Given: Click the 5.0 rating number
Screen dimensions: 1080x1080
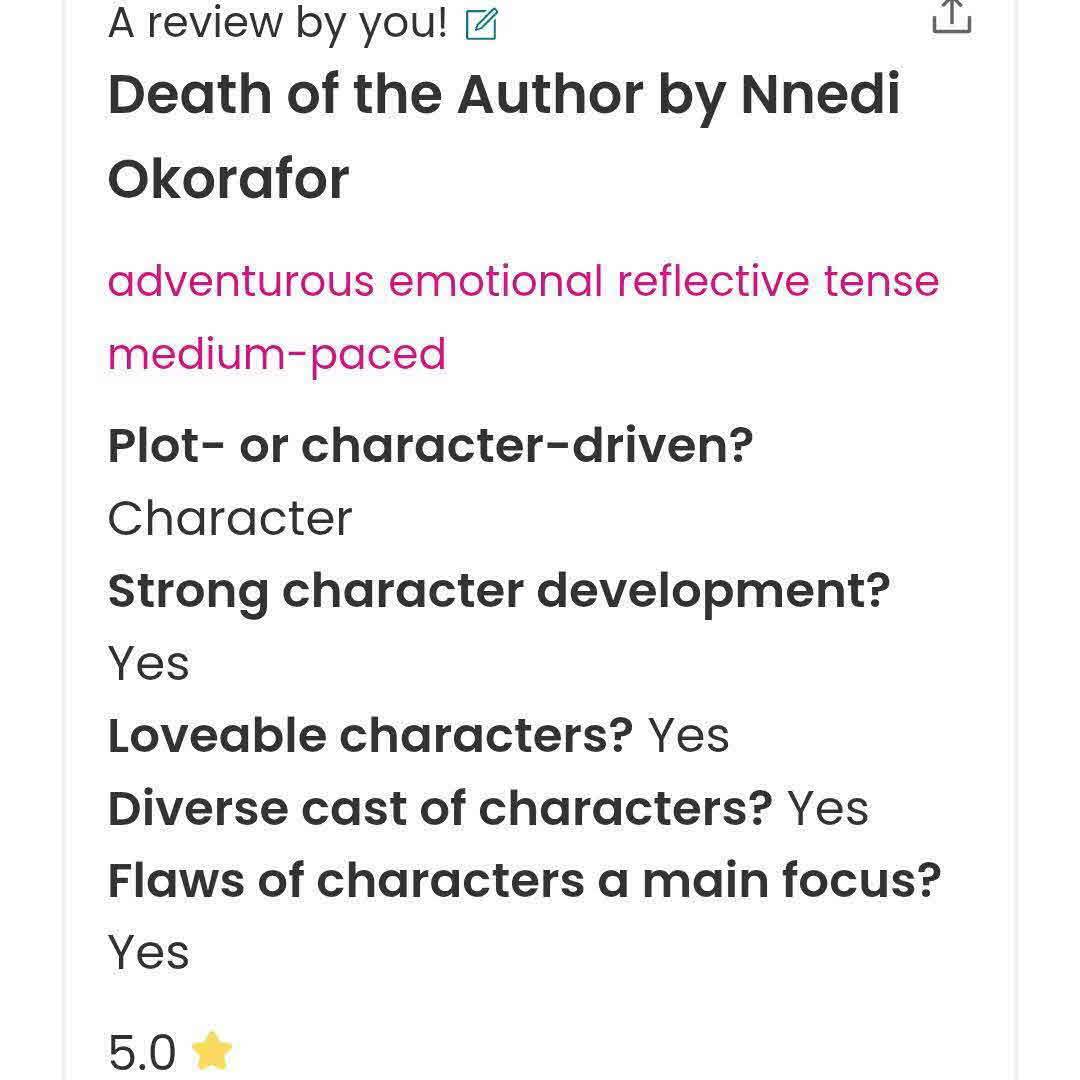Looking at the screenshot, I should coord(142,1052).
